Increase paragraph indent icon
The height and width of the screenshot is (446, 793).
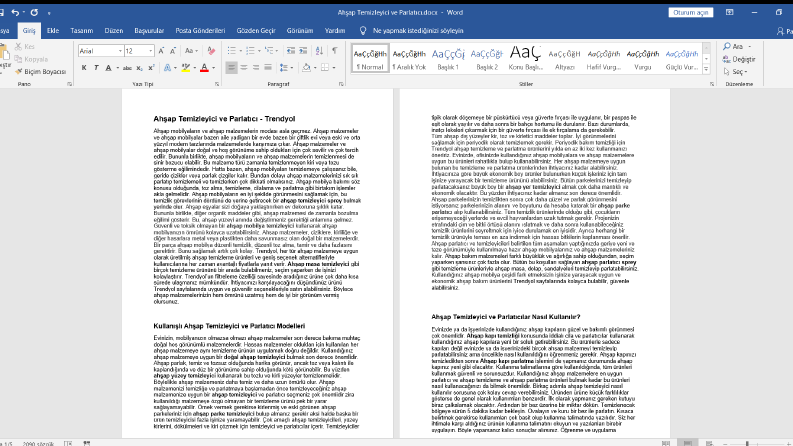tap(303, 51)
